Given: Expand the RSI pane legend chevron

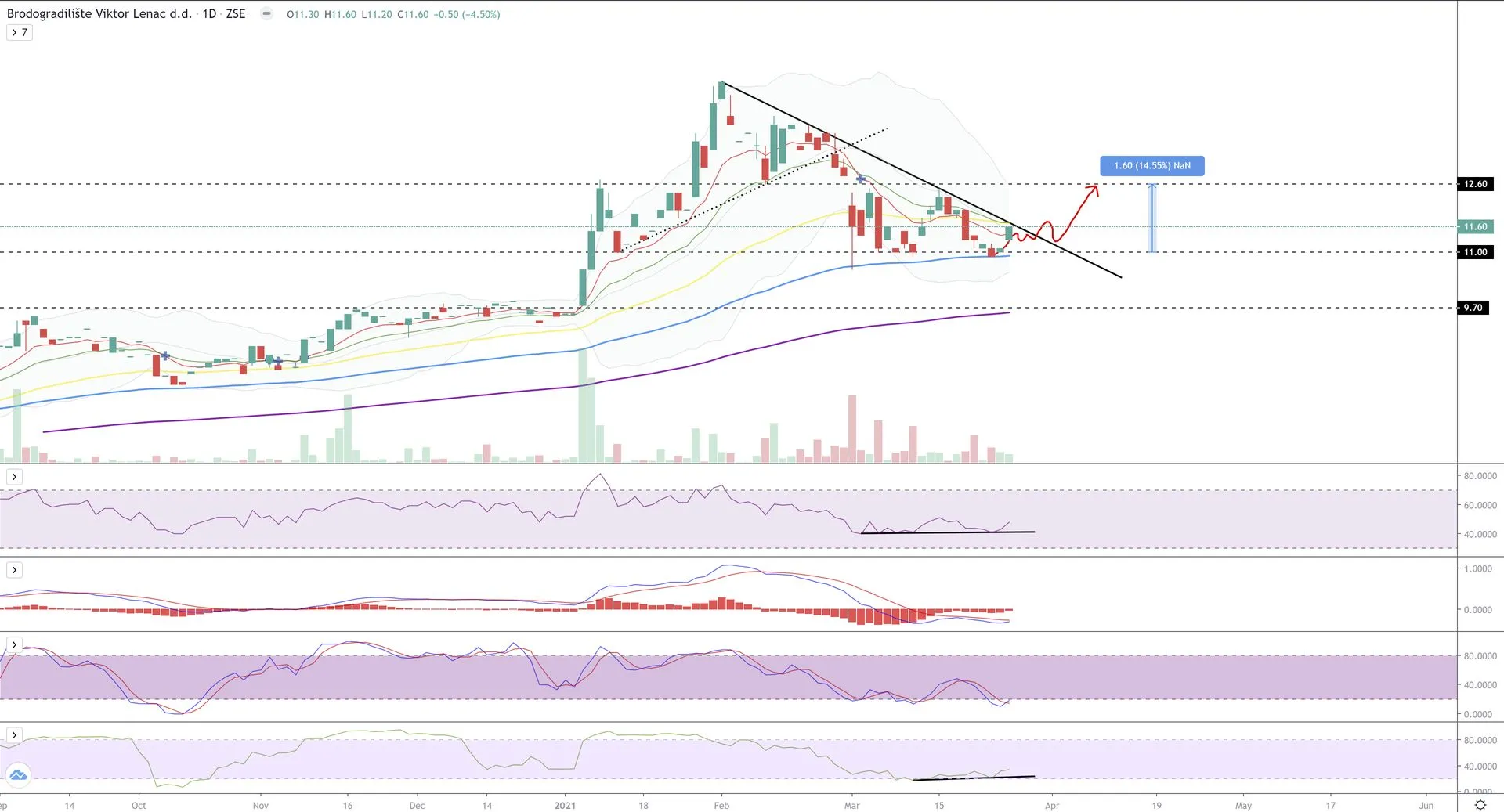Looking at the screenshot, I should point(14,477).
